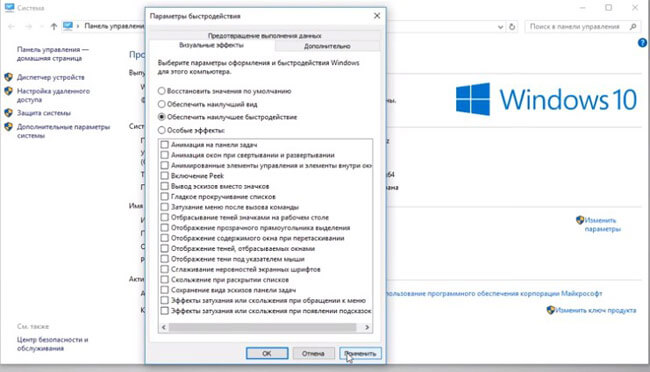Click the search magnifier icon
The height and width of the screenshot is (372, 650).
point(633,27)
